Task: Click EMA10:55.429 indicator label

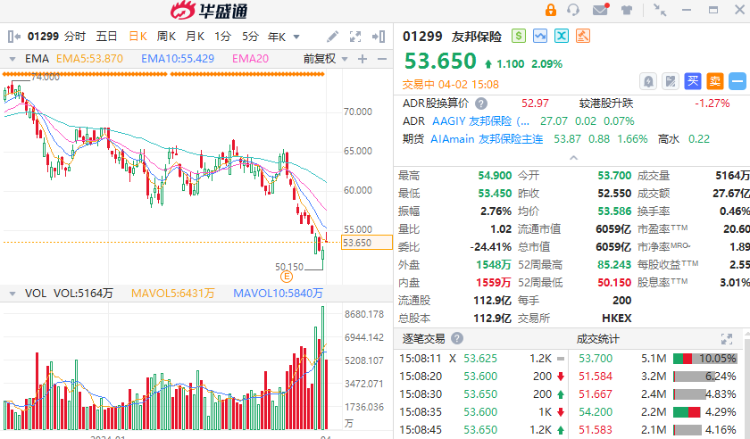Action: click(x=177, y=59)
